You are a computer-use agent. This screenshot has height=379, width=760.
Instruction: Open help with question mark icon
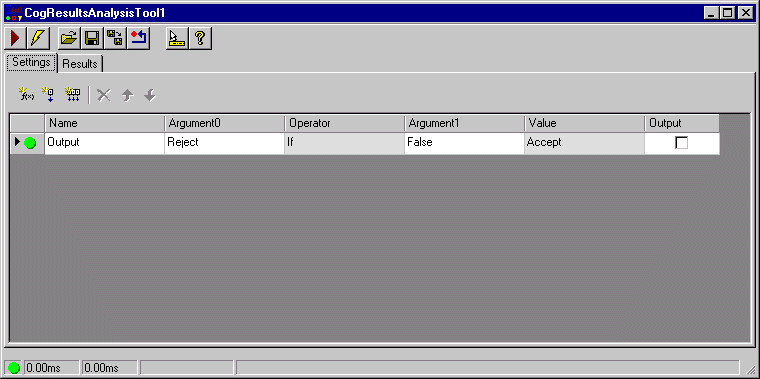(x=200, y=38)
